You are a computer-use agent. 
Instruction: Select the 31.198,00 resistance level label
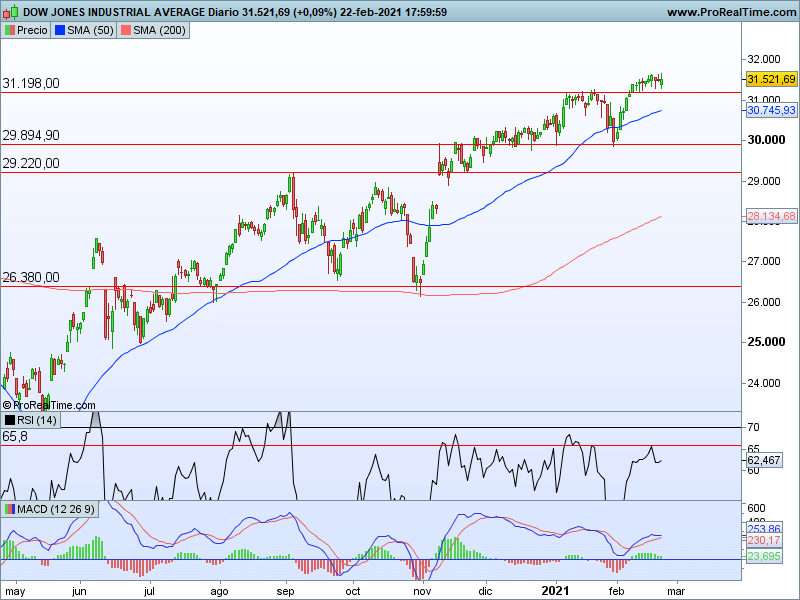(31, 83)
